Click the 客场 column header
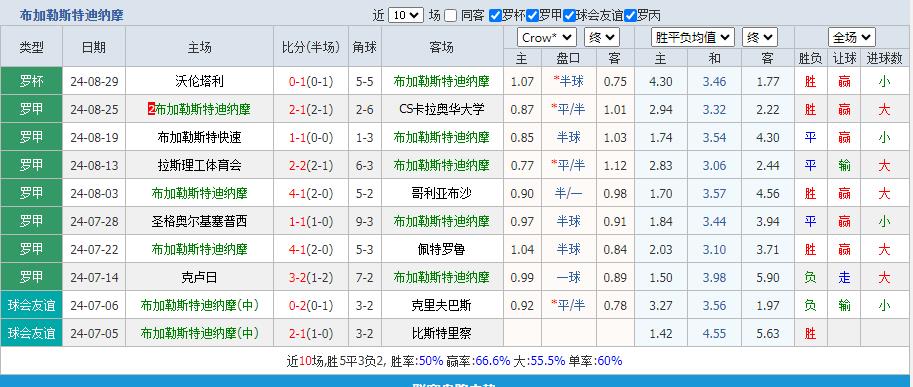The image size is (913, 387). 442,47
